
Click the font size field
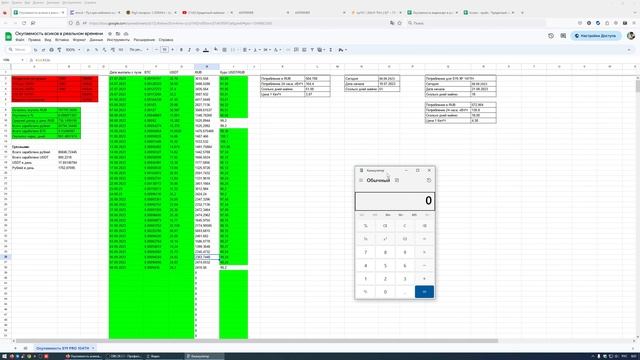pyautogui.click(x=164, y=50)
